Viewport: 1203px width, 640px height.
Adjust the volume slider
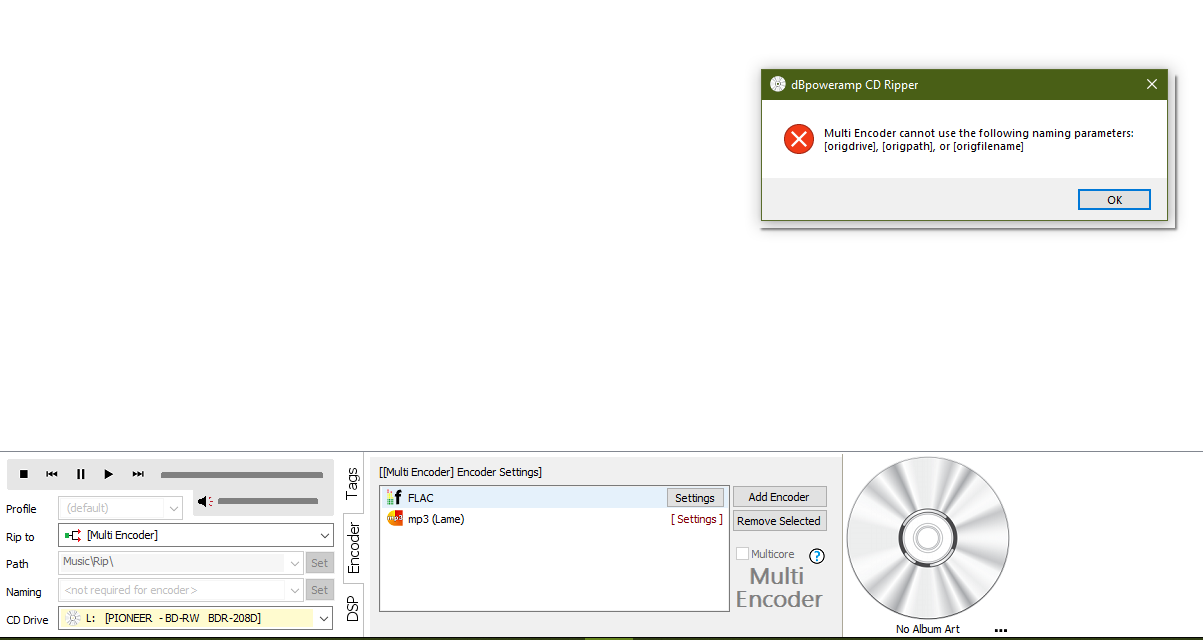point(268,502)
